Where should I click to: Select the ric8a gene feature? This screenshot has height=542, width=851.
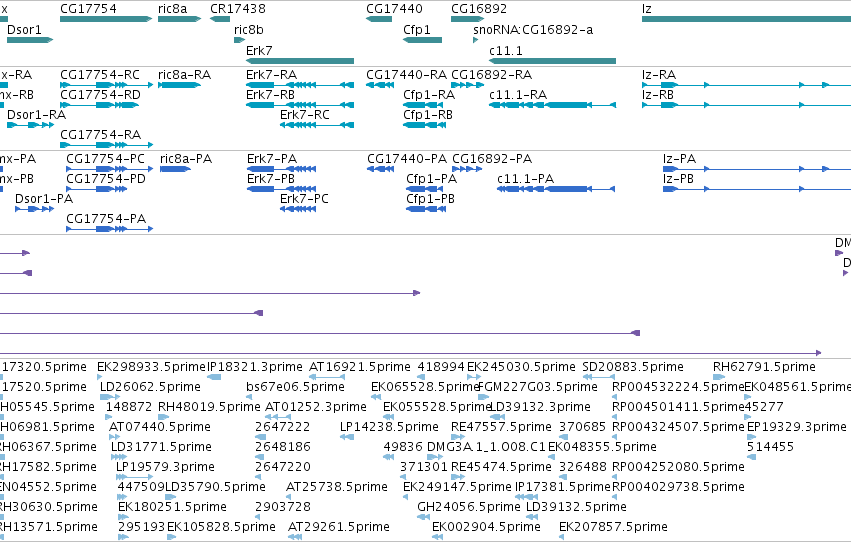coord(179,19)
